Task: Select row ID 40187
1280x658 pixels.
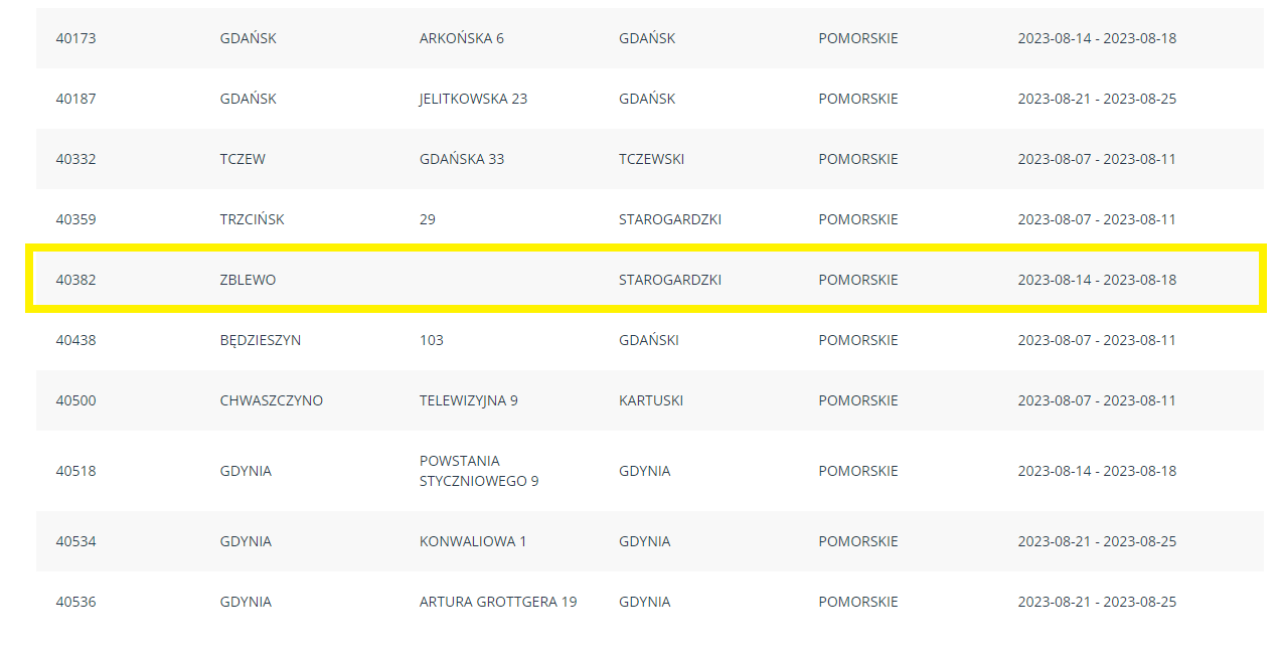Action: pos(76,99)
